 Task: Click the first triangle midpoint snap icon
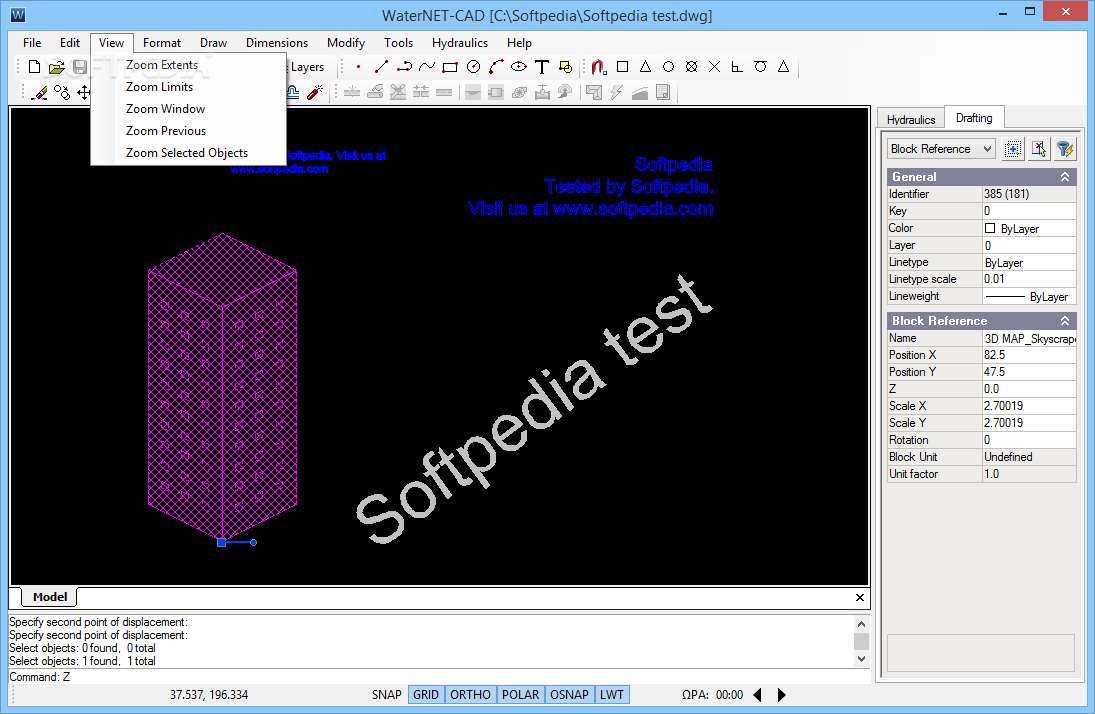point(645,67)
